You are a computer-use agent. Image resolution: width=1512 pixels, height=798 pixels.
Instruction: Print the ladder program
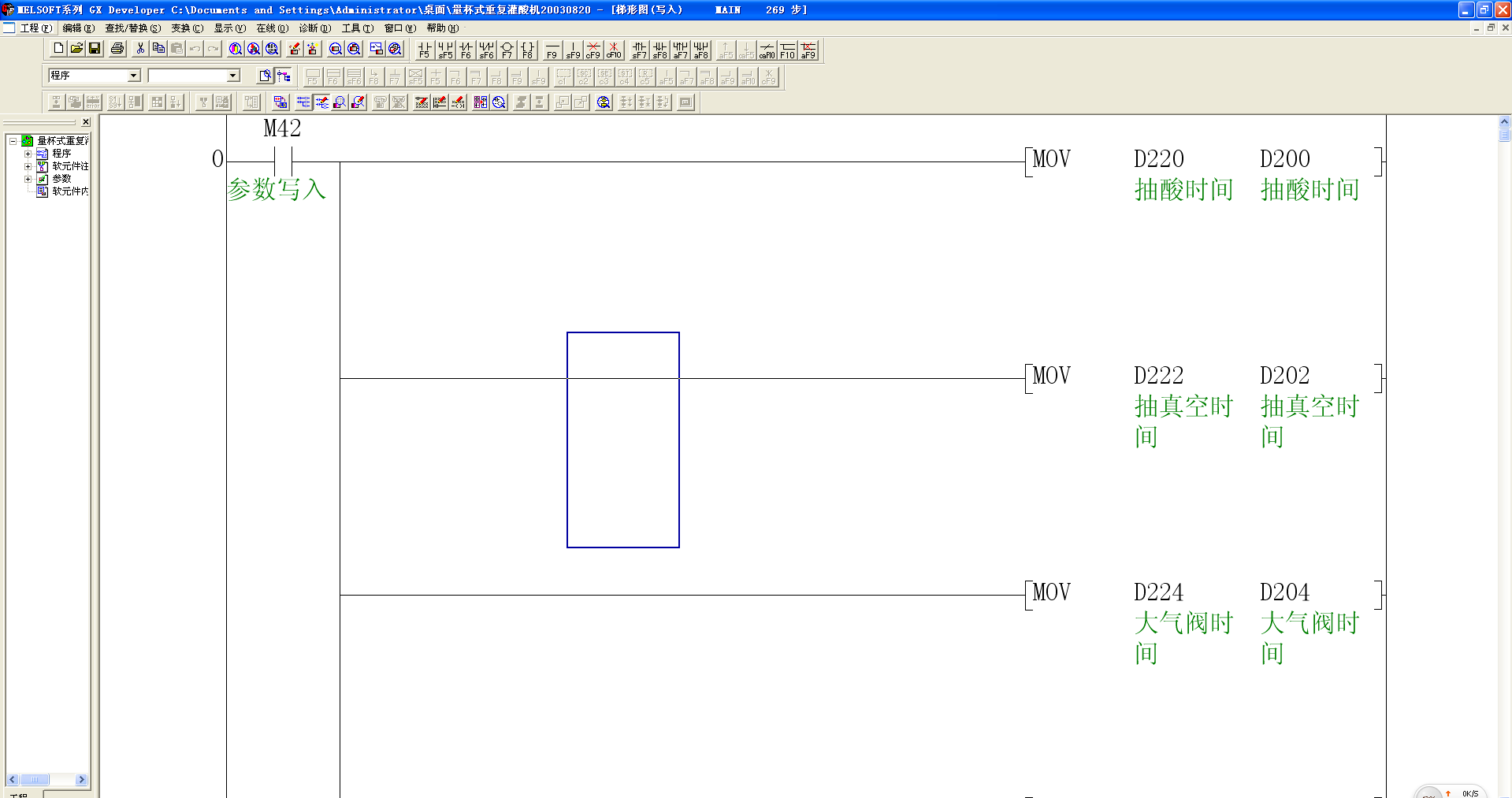point(117,49)
